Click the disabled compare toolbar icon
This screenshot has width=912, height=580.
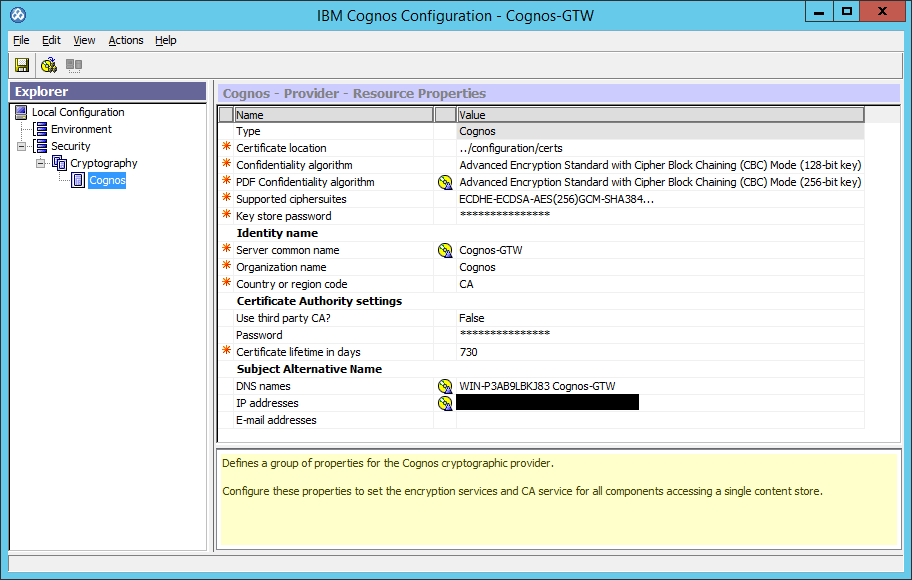click(74, 65)
